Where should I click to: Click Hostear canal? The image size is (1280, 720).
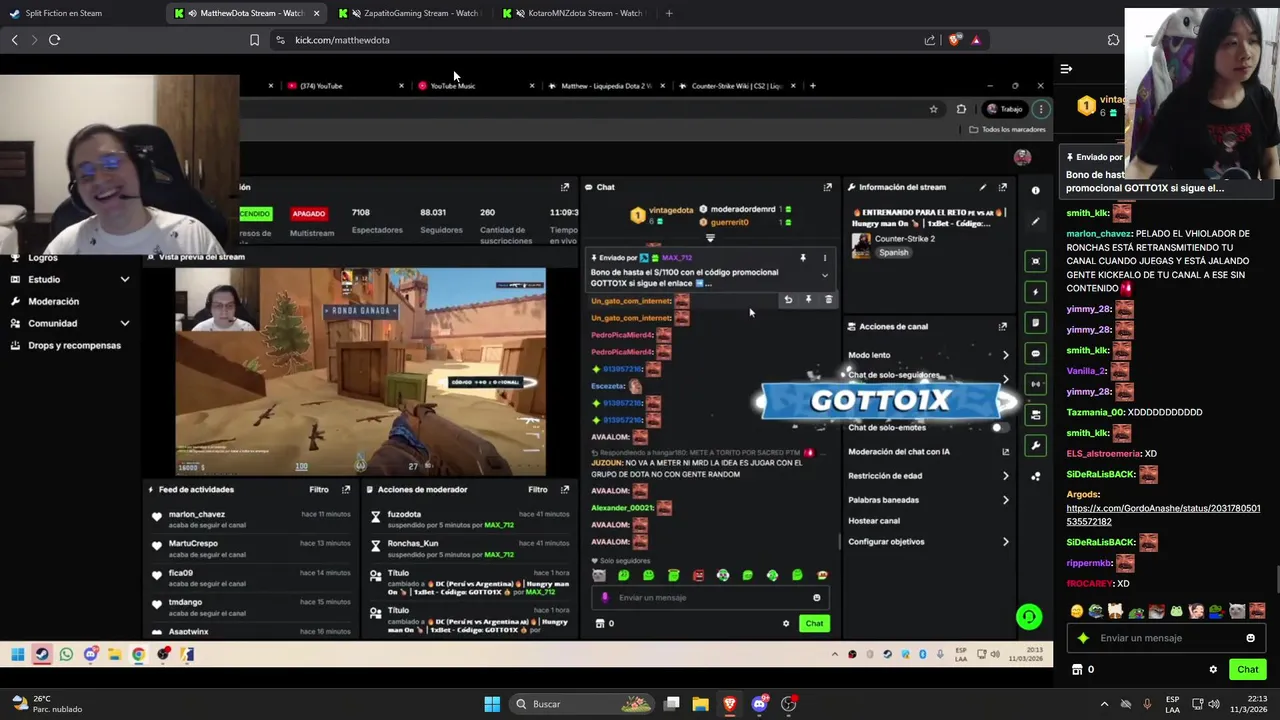point(874,521)
